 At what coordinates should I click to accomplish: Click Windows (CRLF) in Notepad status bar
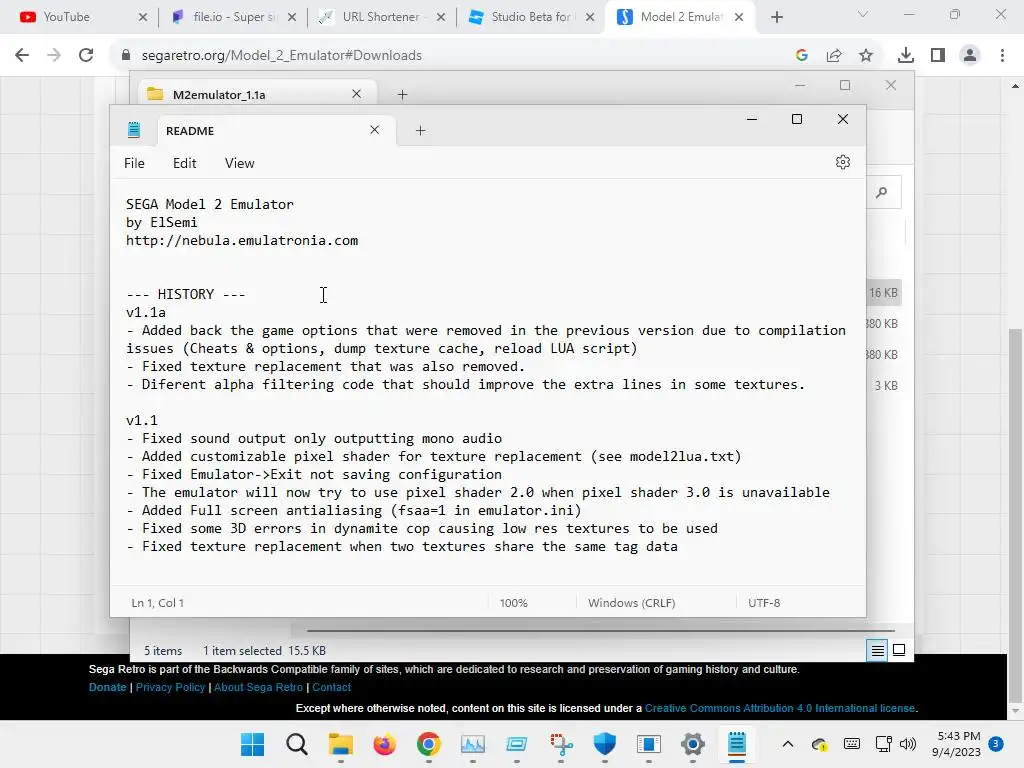point(632,603)
